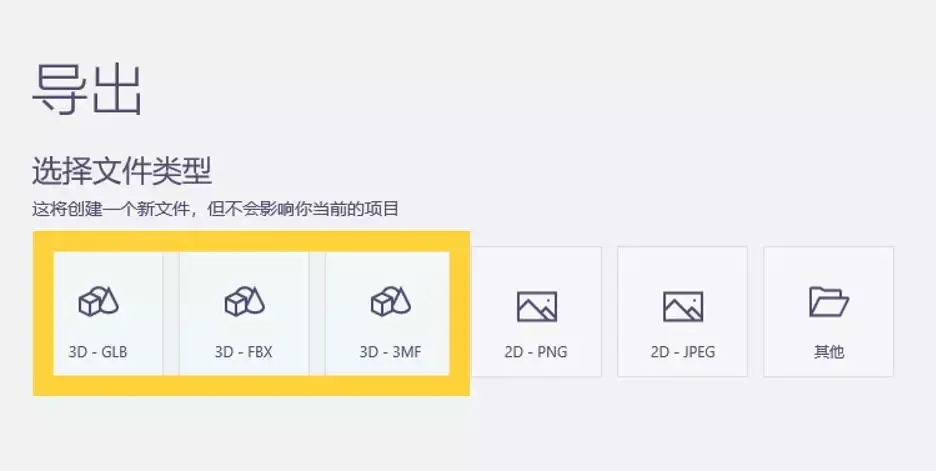Click the narrow strip between FBX and 3MF tiles
Screen dimensions: 936x471
tap(317, 313)
